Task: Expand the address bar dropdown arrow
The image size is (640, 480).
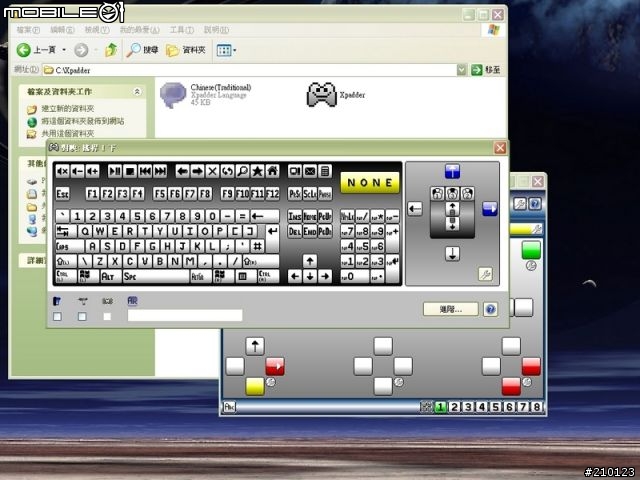Action: pos(461,70)
